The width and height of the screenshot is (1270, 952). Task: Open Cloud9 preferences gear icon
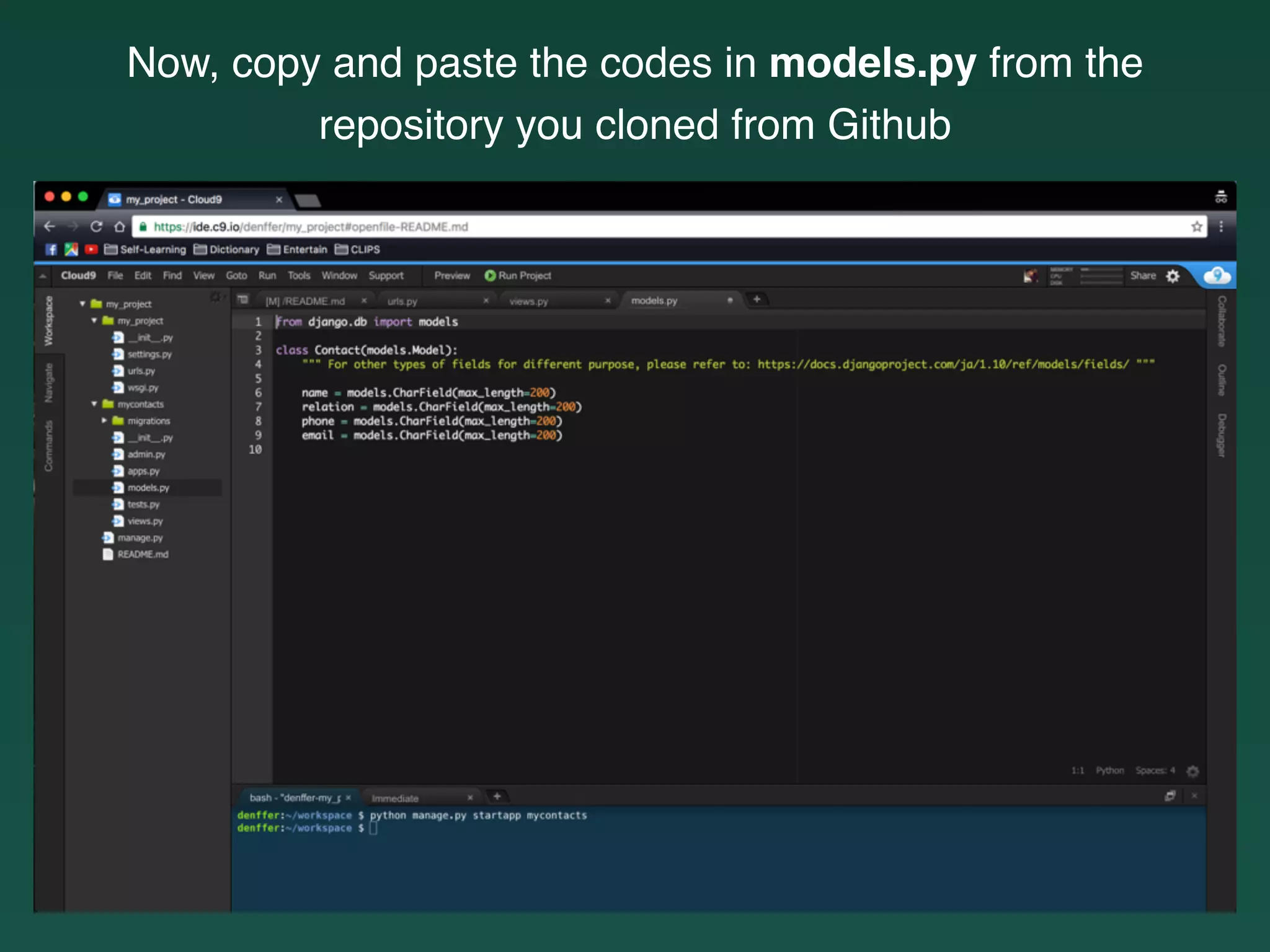click(1173, 276)
